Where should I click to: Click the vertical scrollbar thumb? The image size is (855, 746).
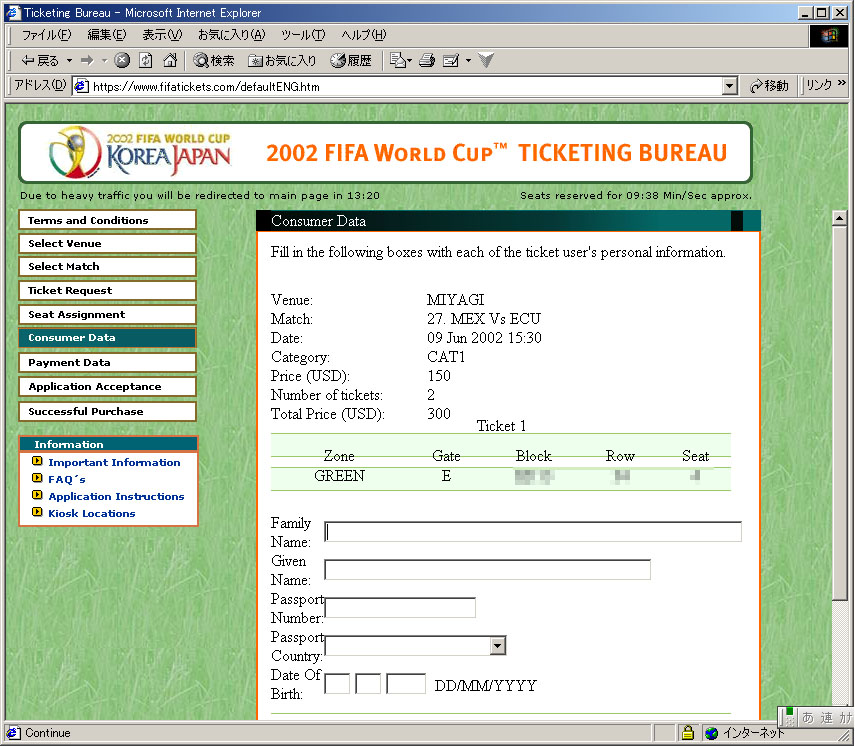(839, 412)
